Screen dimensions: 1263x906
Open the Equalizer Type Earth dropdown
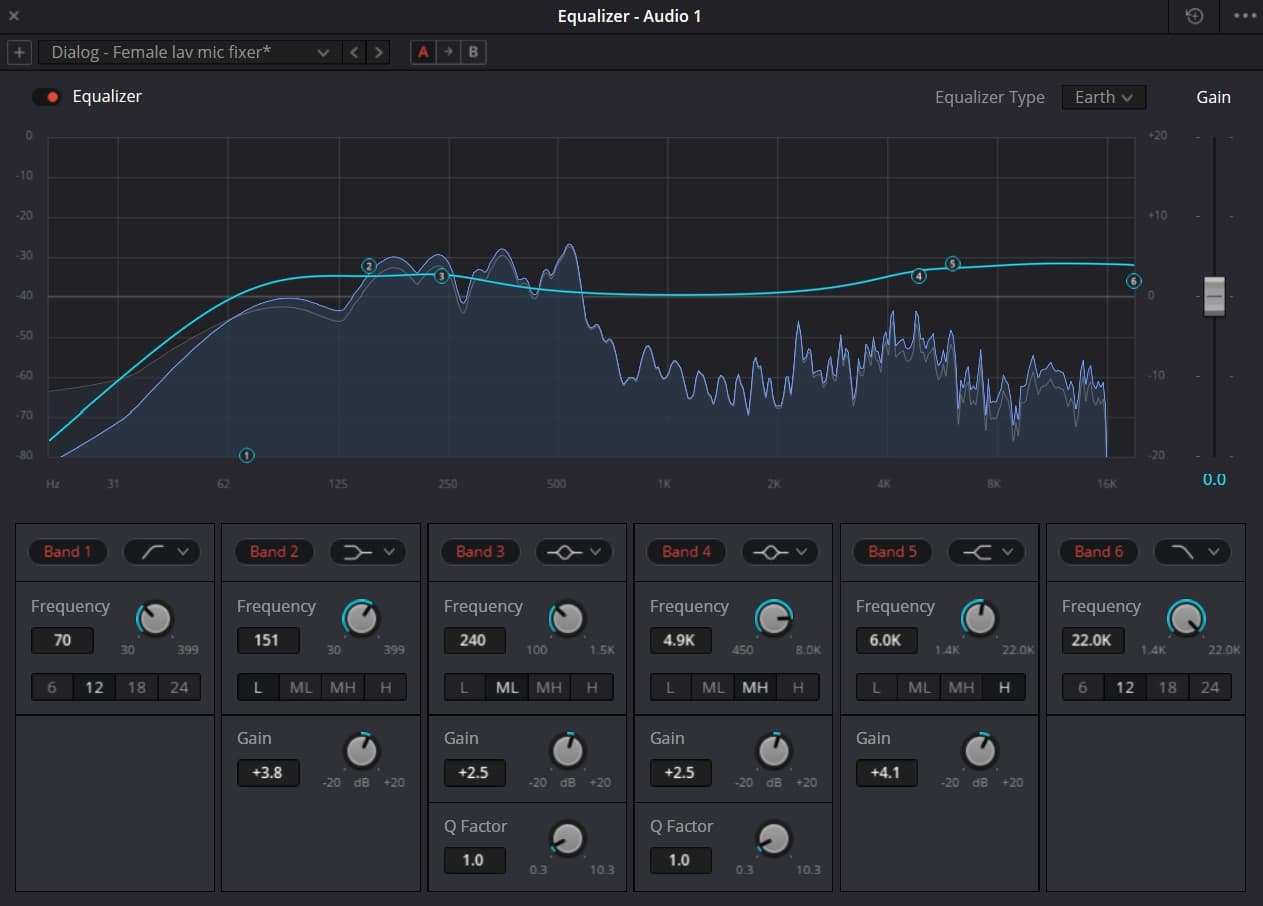pos(1103,97)
